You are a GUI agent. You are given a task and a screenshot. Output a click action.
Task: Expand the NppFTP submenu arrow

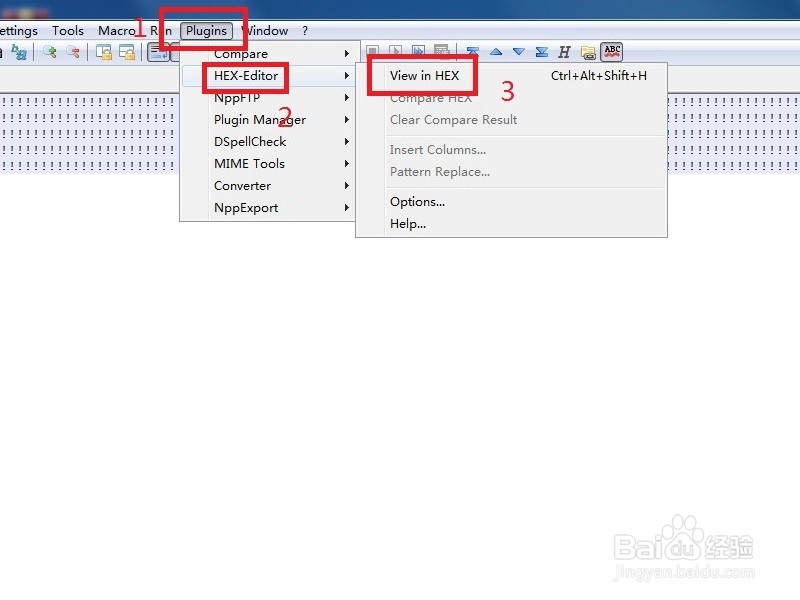(346, 97)
